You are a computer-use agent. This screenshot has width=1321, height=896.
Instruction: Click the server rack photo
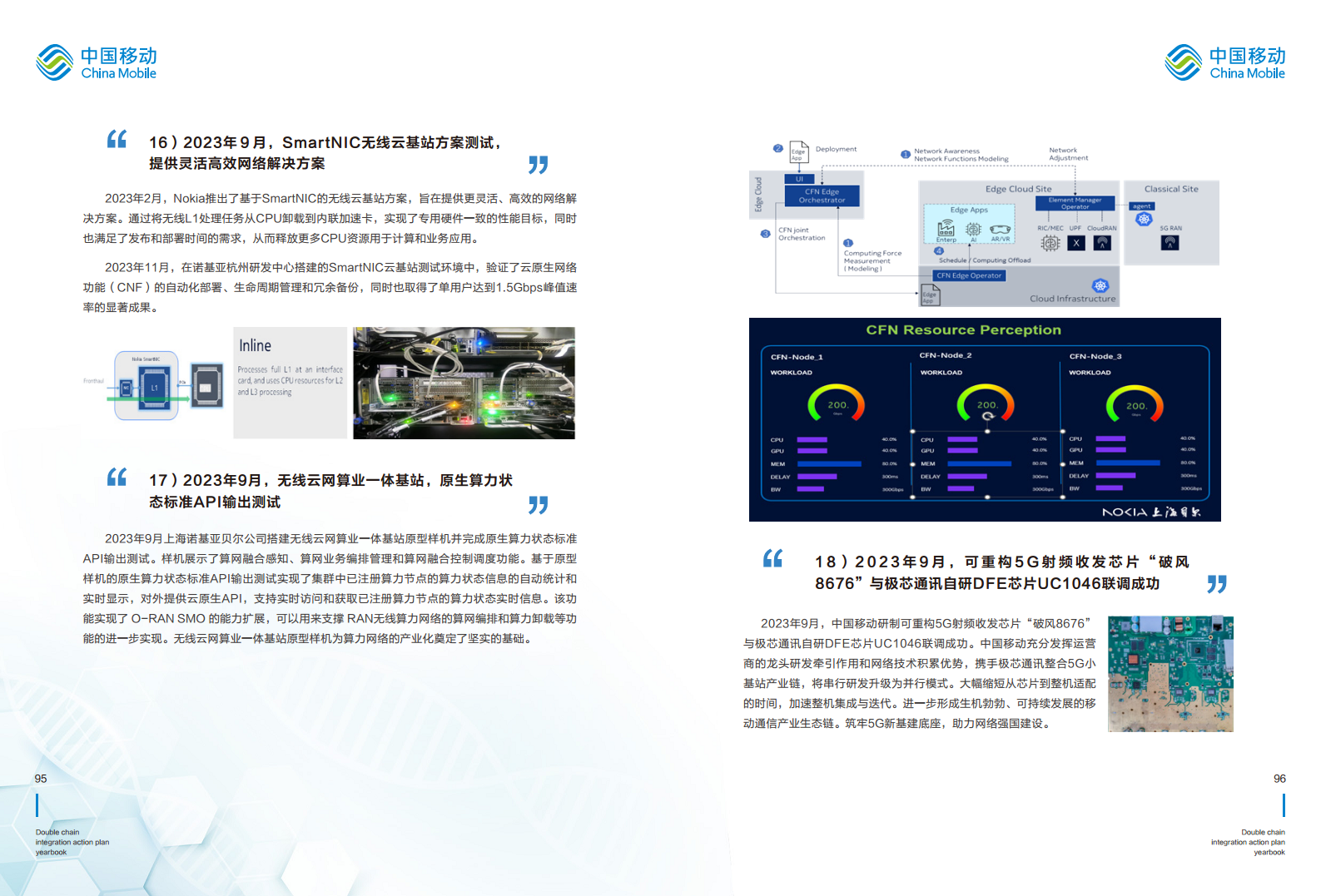[464, 383]
